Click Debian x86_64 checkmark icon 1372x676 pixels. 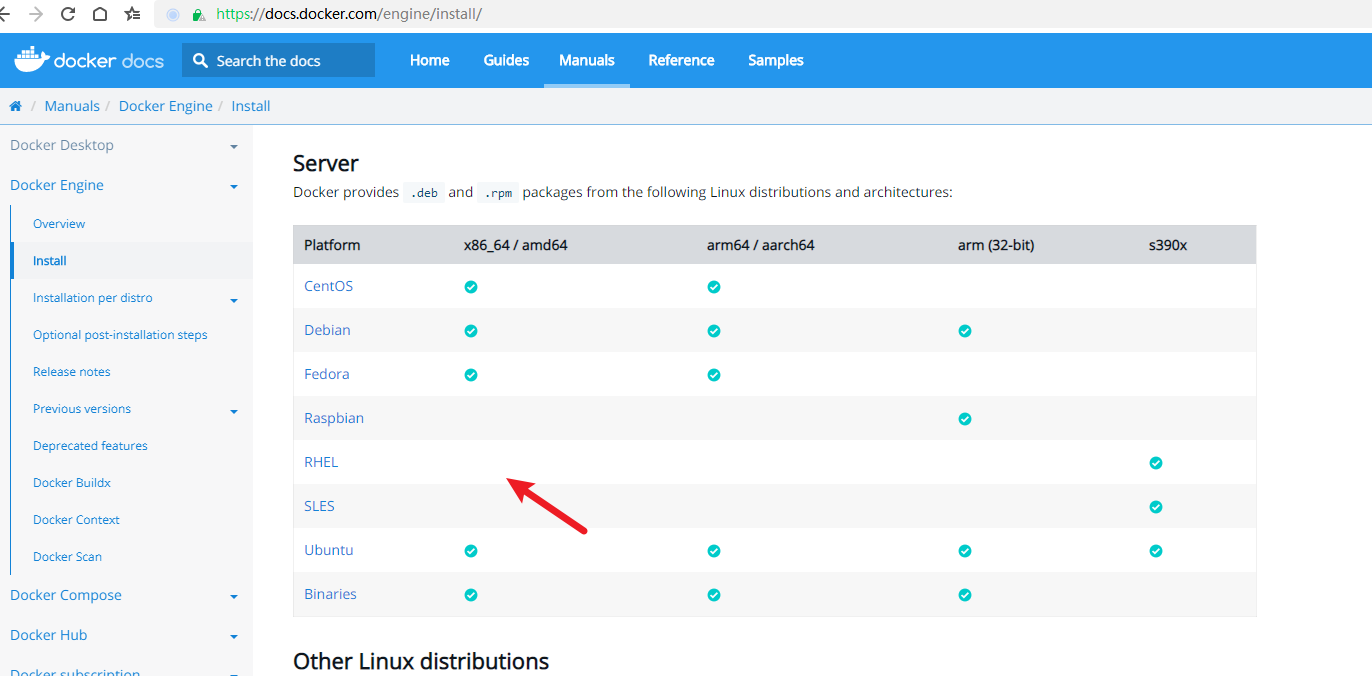point(471,331)
